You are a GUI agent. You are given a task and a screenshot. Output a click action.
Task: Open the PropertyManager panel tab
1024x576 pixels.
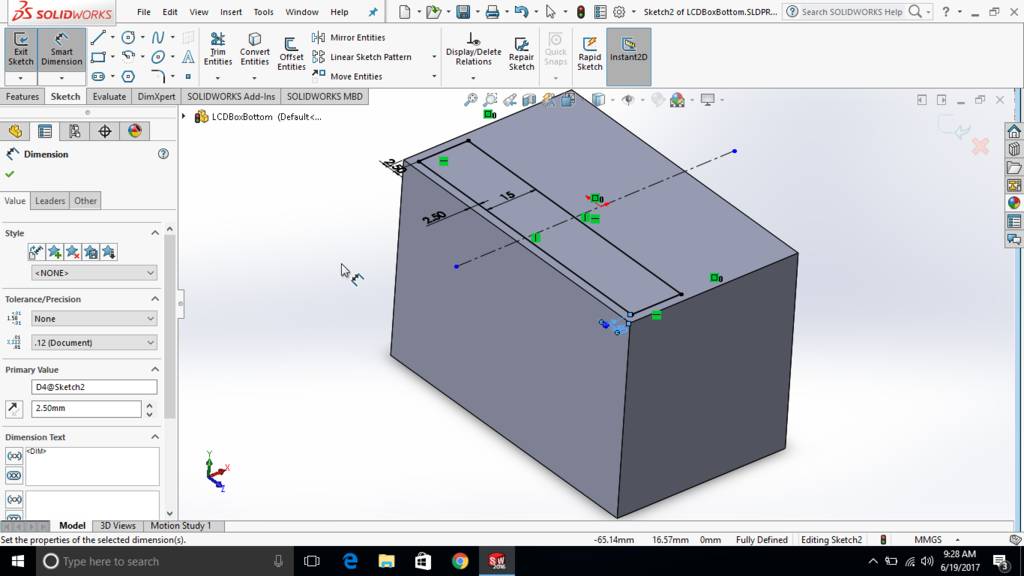tap(45, 131)
